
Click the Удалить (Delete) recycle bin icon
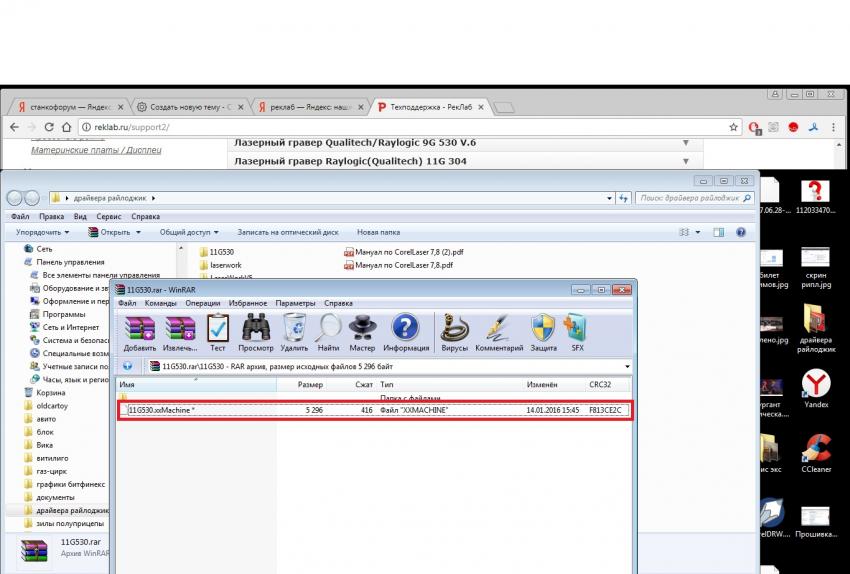[294, 332]
